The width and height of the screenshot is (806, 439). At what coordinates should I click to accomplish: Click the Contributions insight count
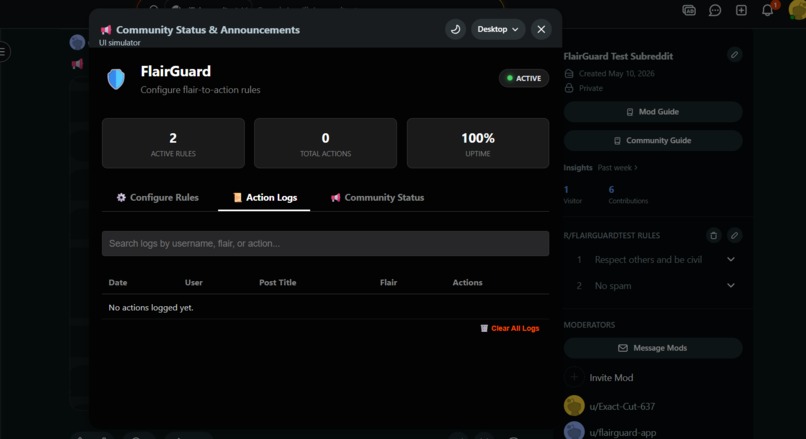pyautogui.click(x=611, y=190)
